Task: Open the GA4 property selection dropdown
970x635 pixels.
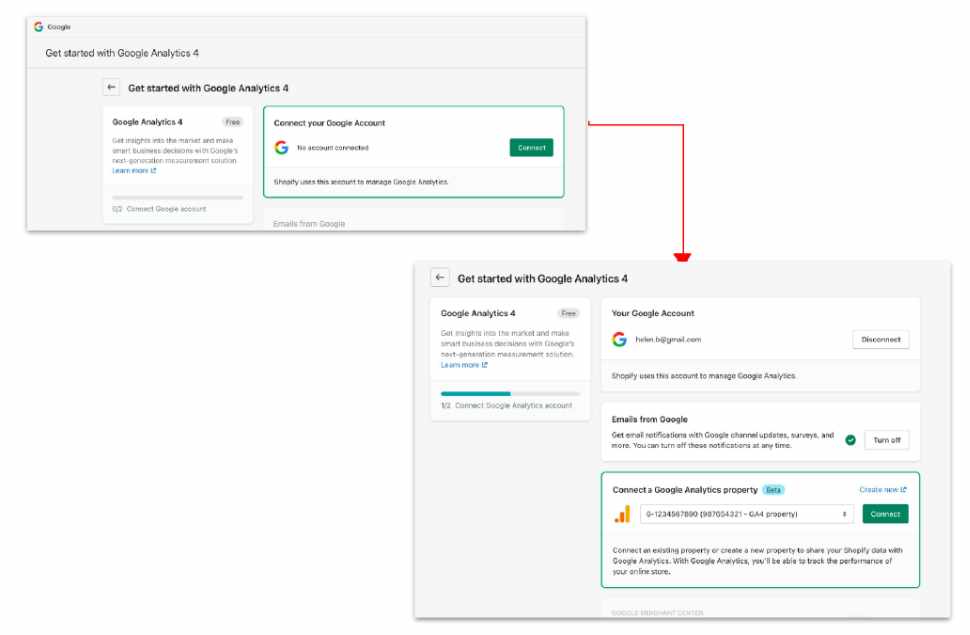Action: coord(747,514)
